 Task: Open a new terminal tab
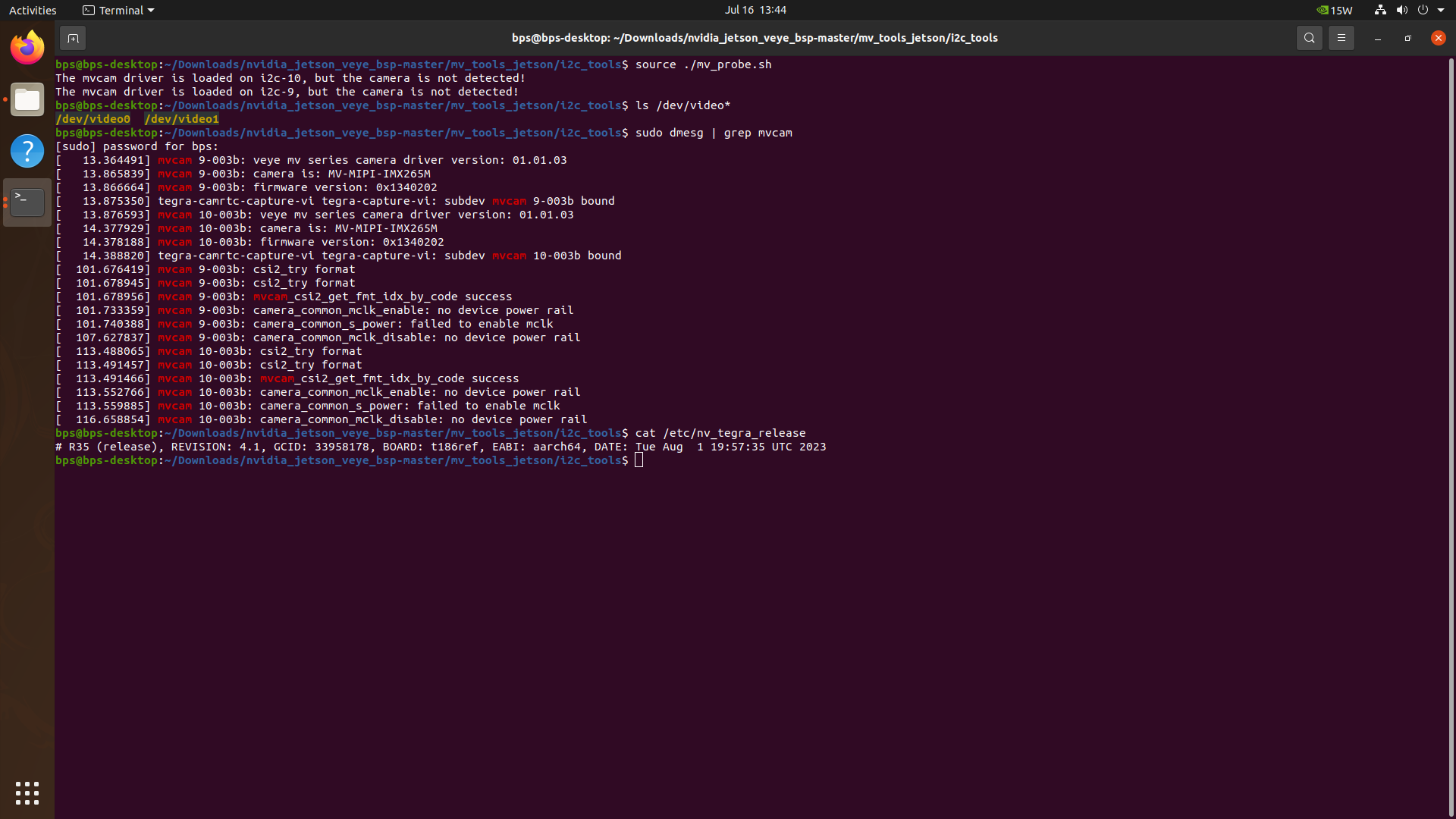(73, 37)
